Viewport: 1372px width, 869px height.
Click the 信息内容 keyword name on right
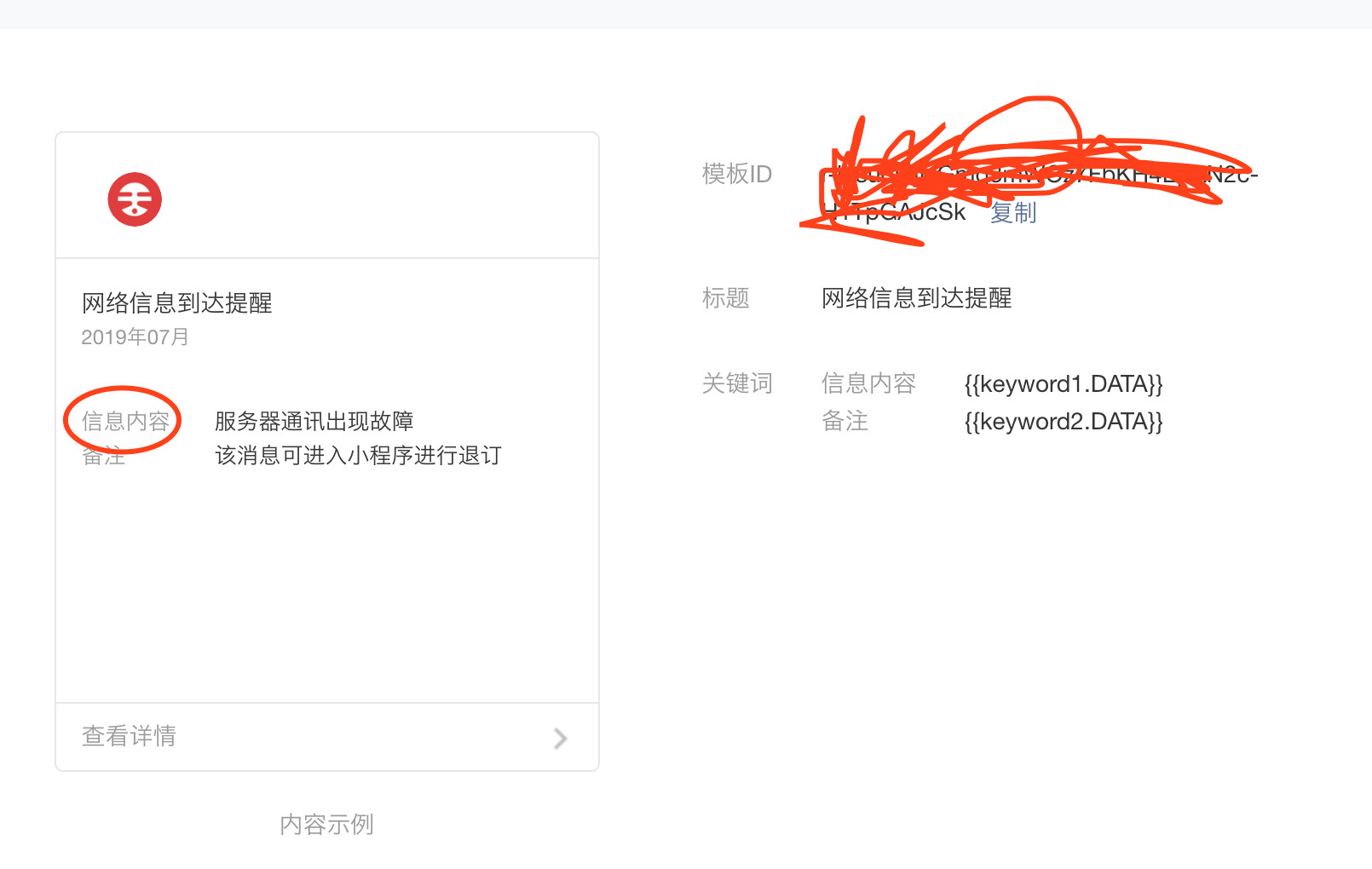point(868,383)
